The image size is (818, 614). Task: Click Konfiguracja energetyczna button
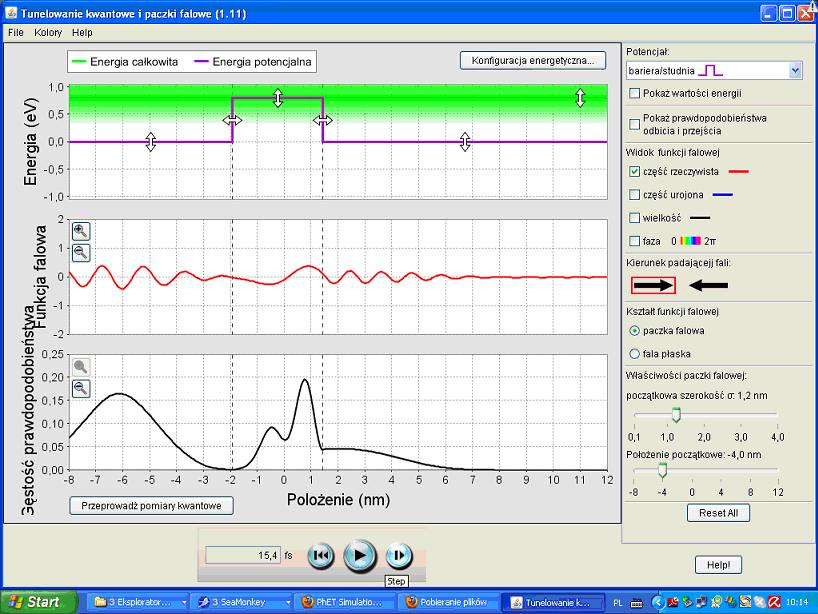click(533, 61)
